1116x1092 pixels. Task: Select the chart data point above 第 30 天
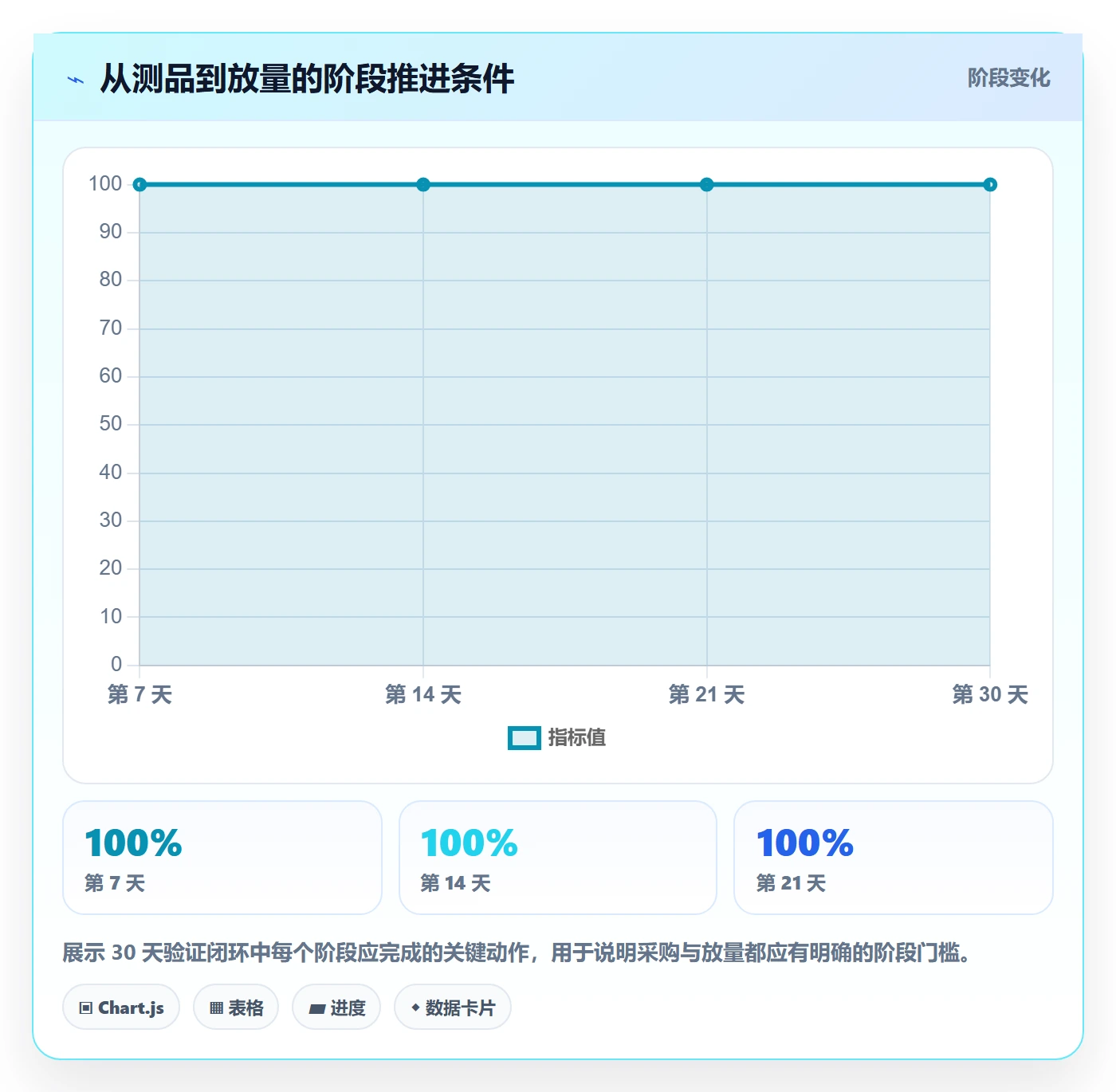pyautogui.click(x=990, y=185)
